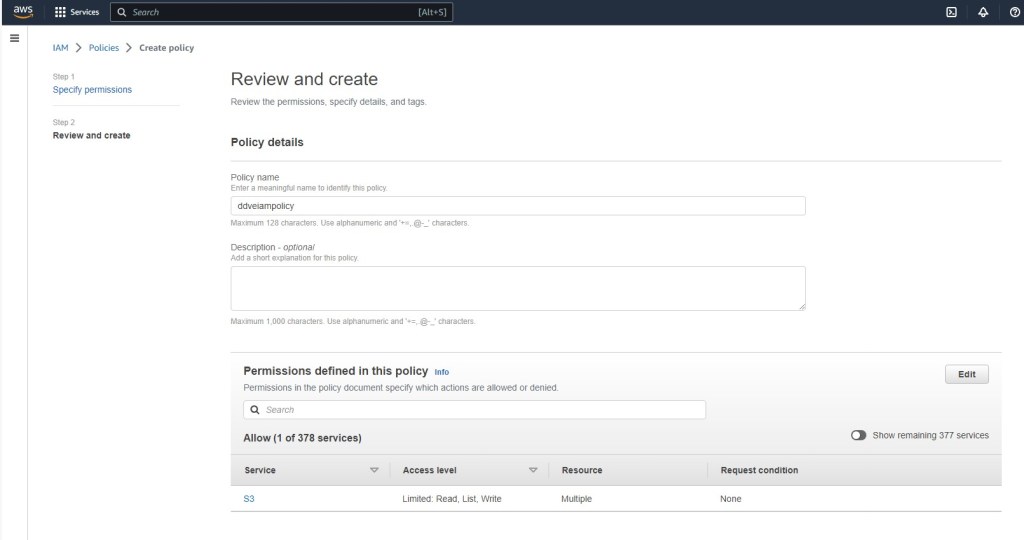The height and width of the screenshot is (540, 1024).
Task: Sort by Service column arrow
Action: tap(374, 470)
